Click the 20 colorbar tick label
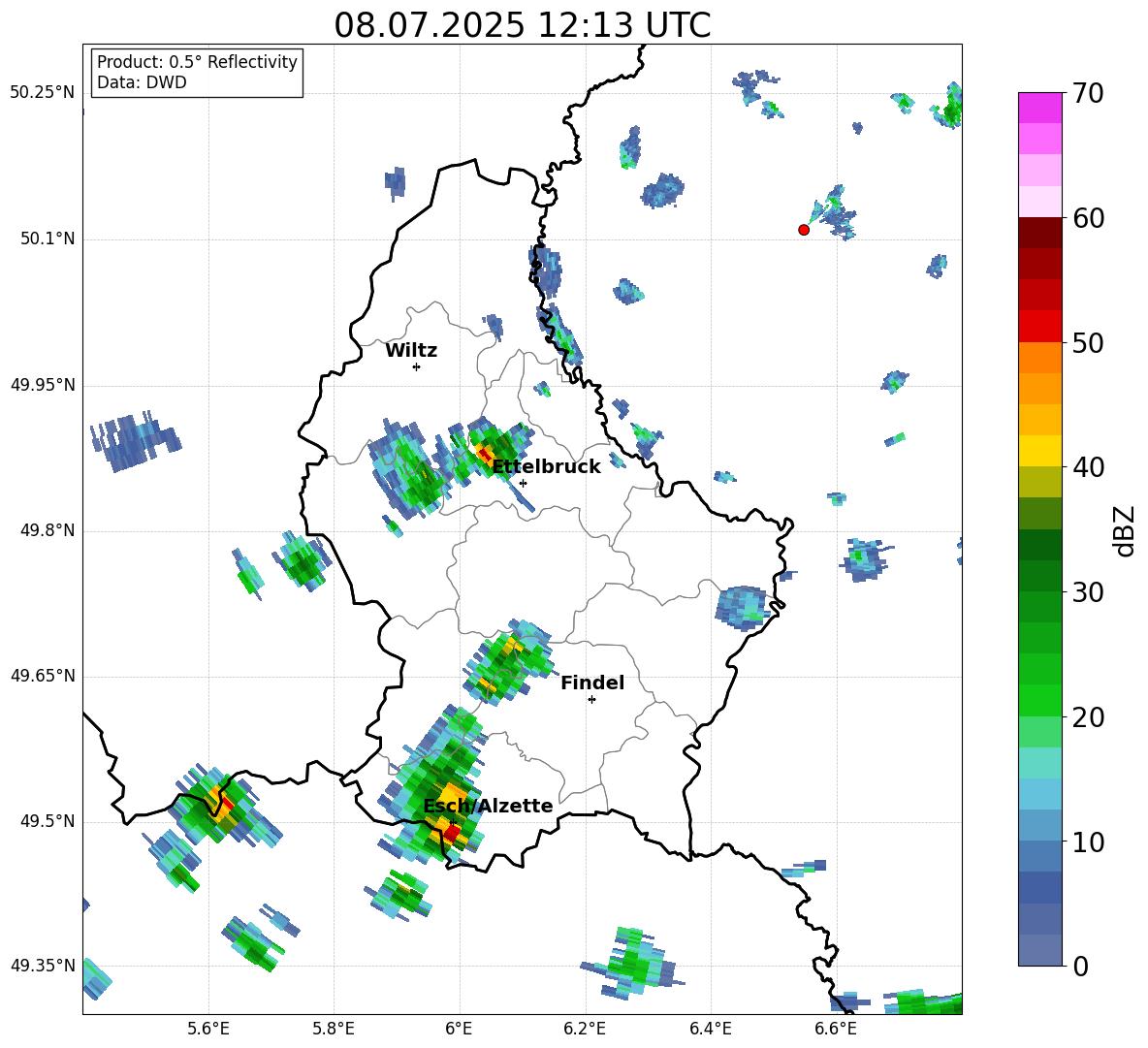Screen dimensions: 1148x1048 1087,716
